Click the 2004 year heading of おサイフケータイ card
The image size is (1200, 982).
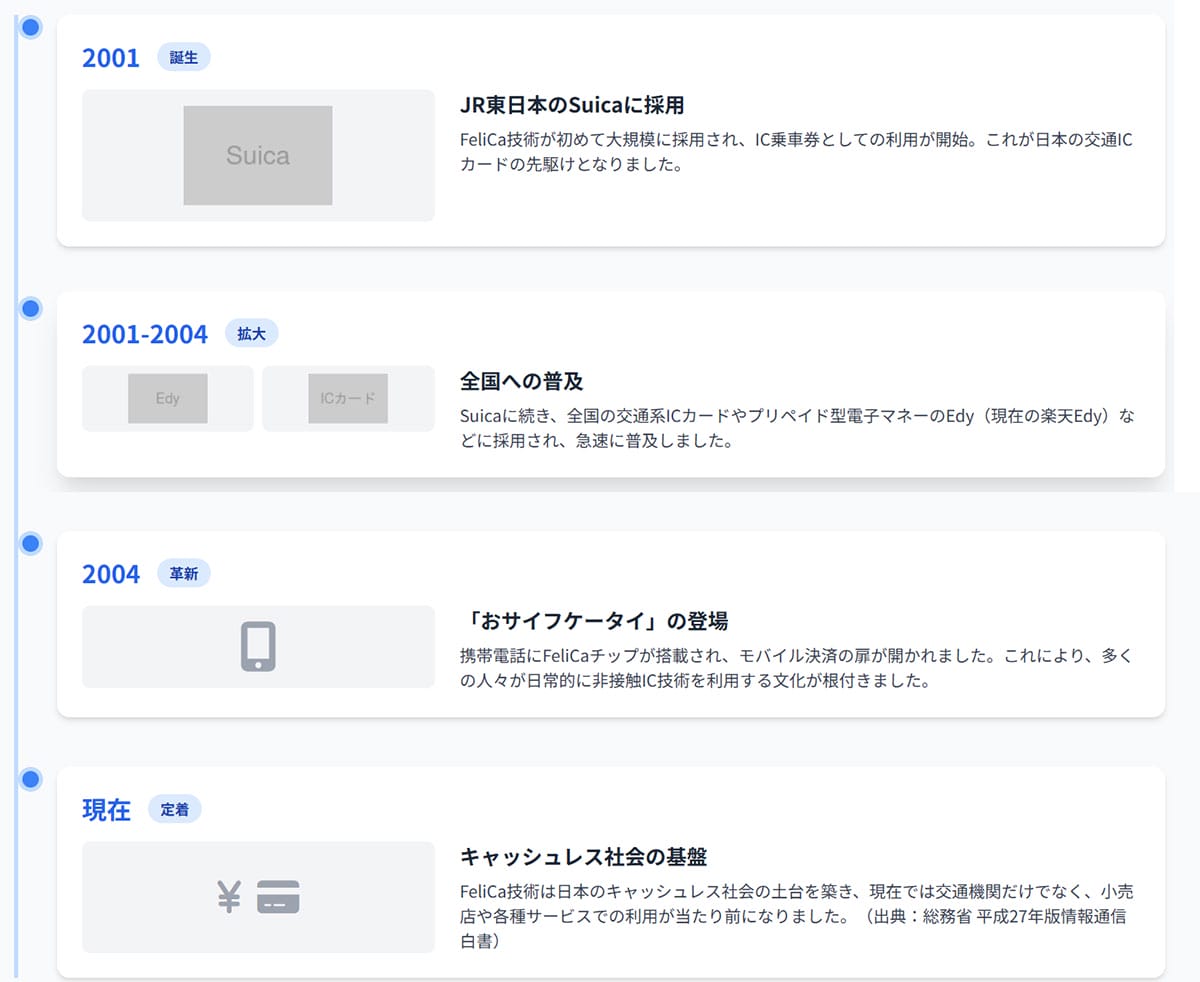pos(111,574)
